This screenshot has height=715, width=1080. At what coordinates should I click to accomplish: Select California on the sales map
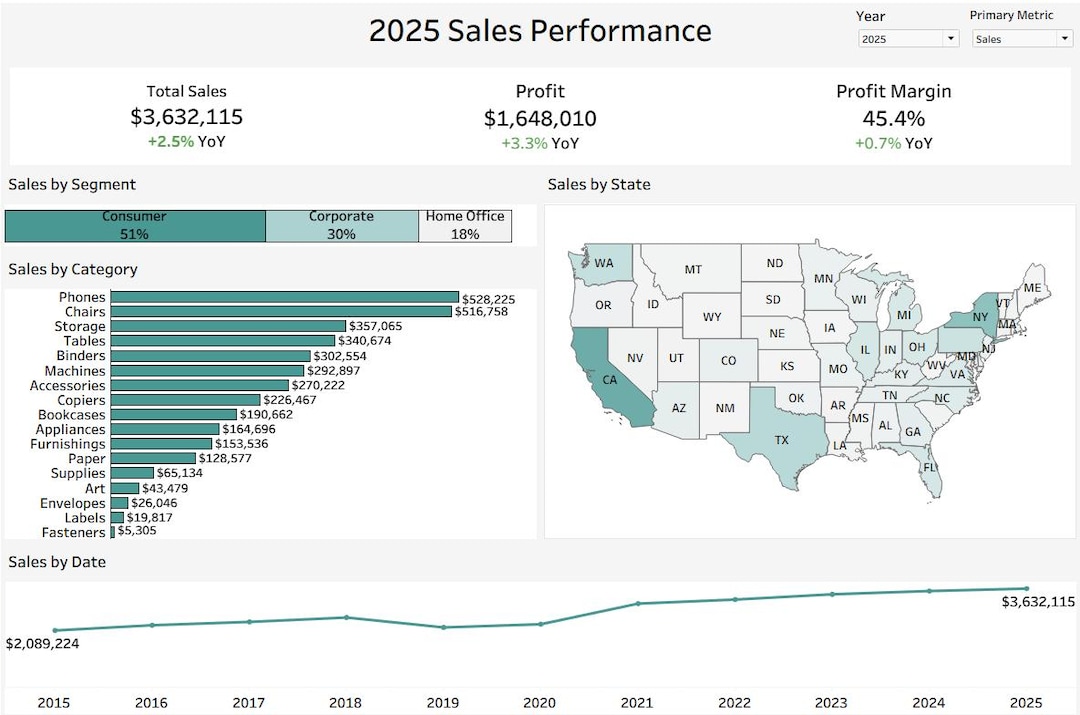click(611, 378)
